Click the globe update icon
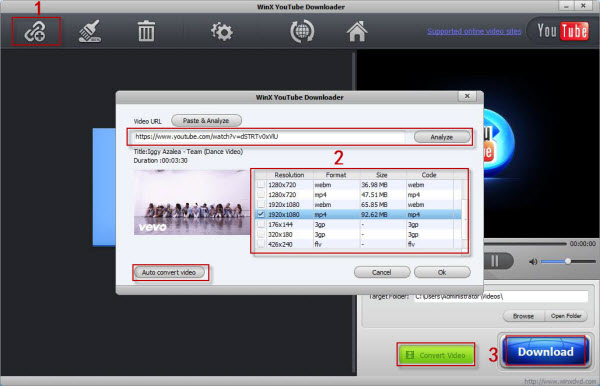The image size is (600, 386). (x=302, y=31)
